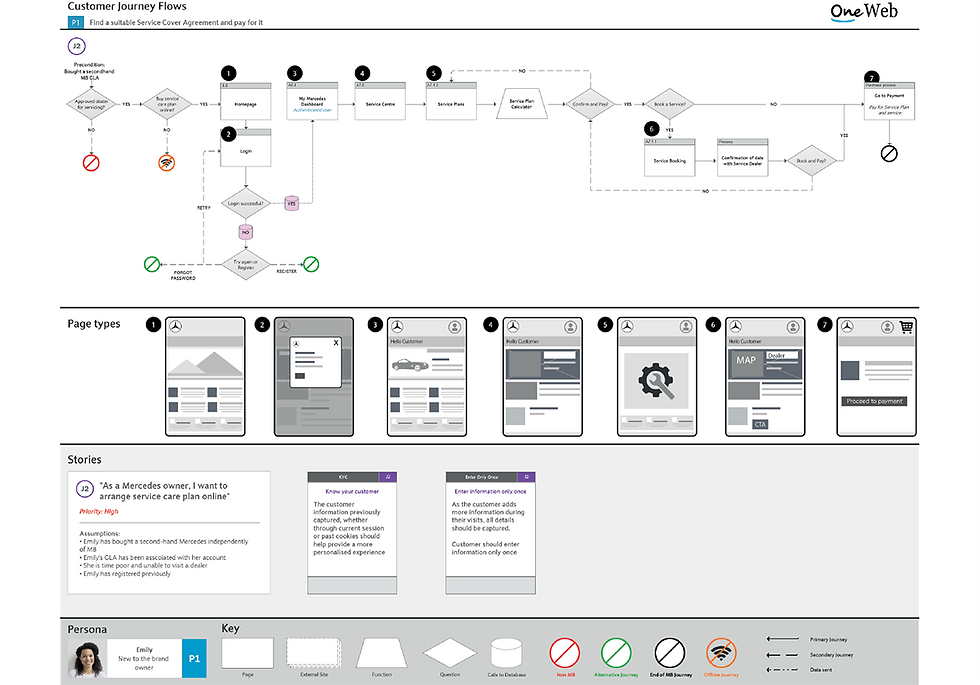Screen dimensions: 980x685
Task: Click the Offline Journey icon under the second decision diamond
Action: (x=168, y=162)
